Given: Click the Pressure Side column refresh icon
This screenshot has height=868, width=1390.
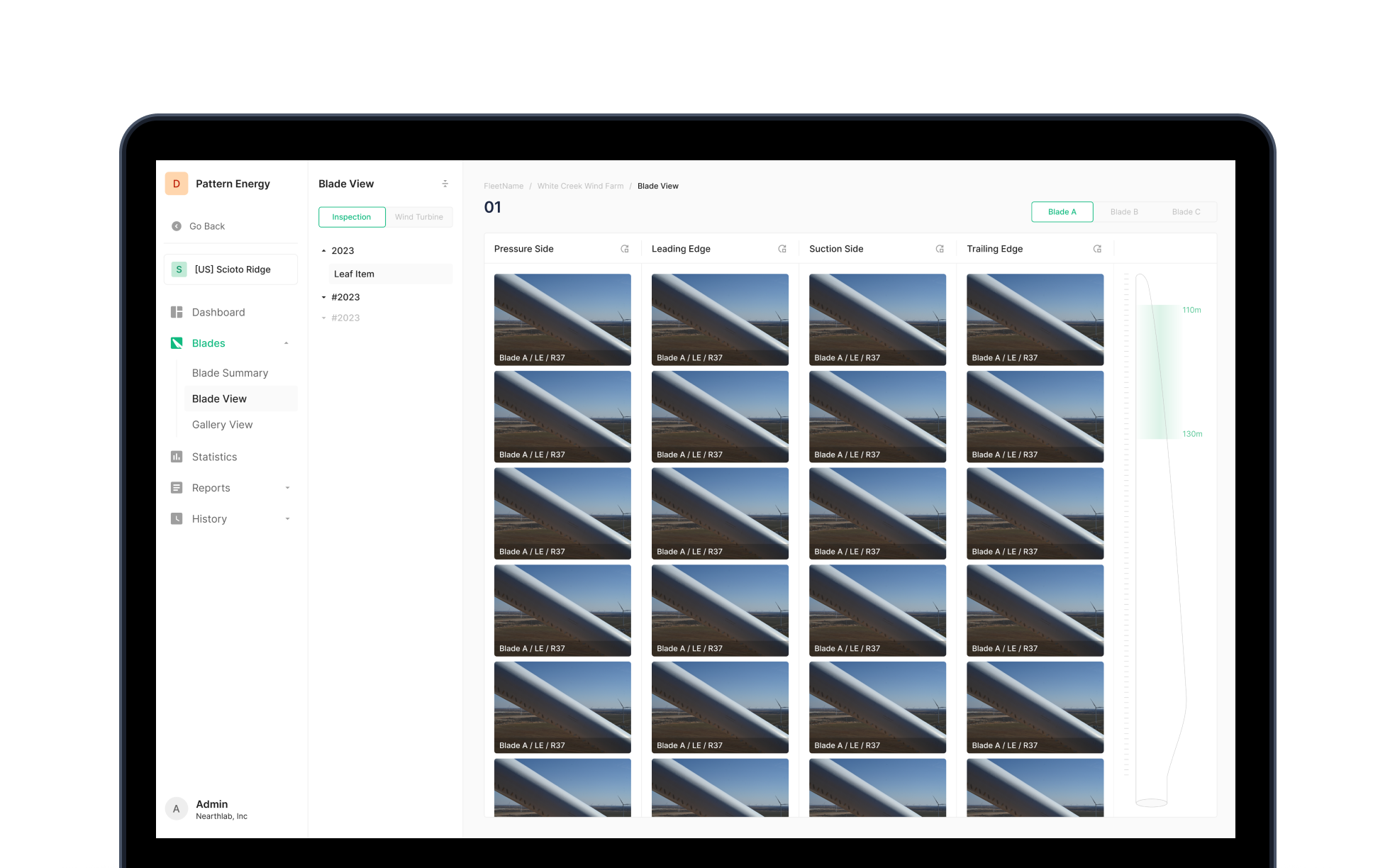Looking at the screenshot, I should click(625, 249).
